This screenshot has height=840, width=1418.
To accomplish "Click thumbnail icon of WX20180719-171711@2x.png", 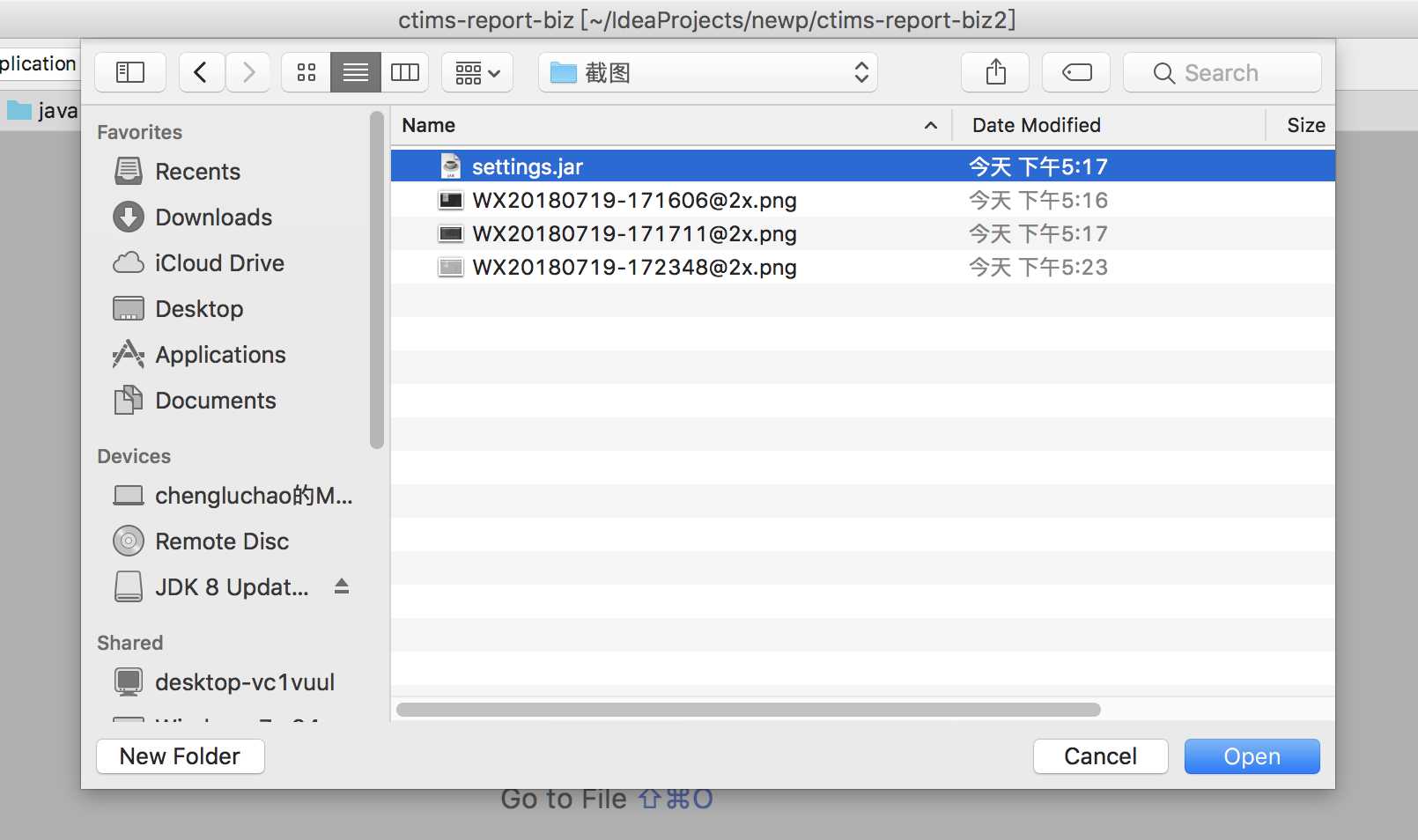I will (451, 233).
